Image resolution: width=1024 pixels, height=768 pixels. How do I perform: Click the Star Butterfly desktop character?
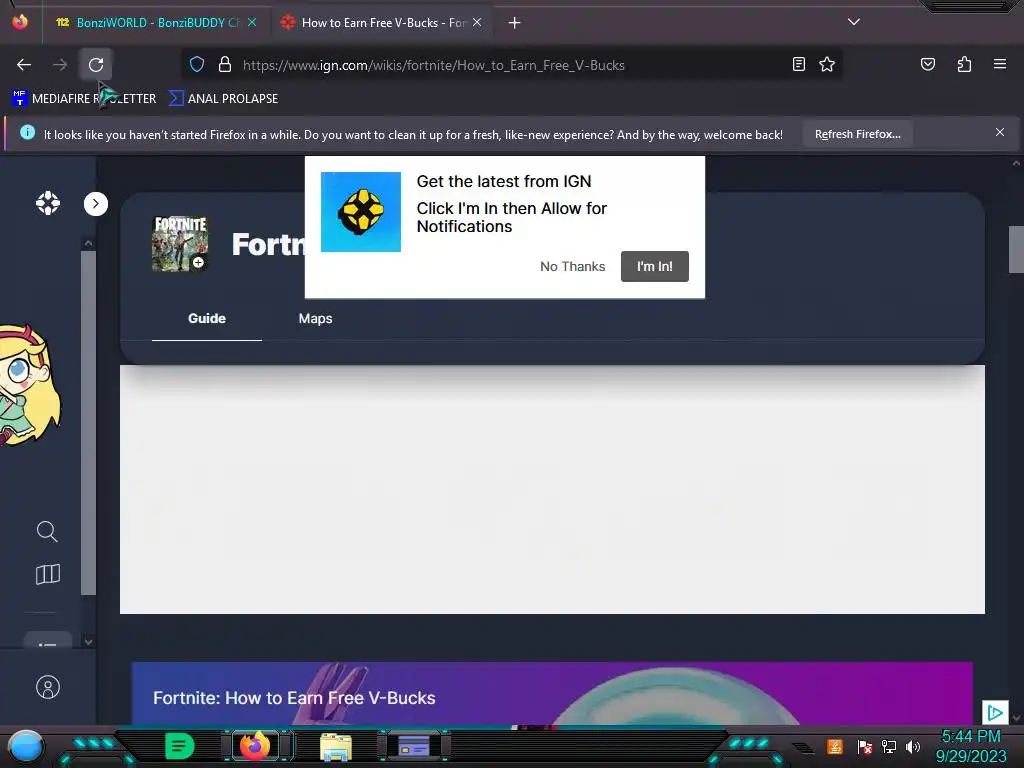click(30, 385)
